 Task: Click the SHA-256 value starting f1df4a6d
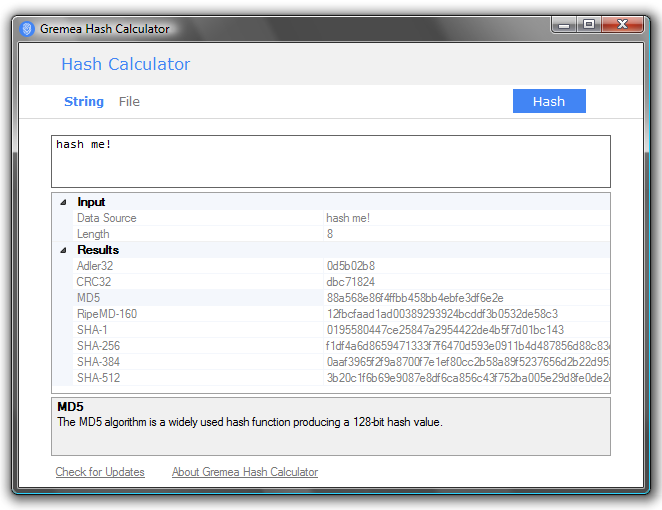pos(467,346)
